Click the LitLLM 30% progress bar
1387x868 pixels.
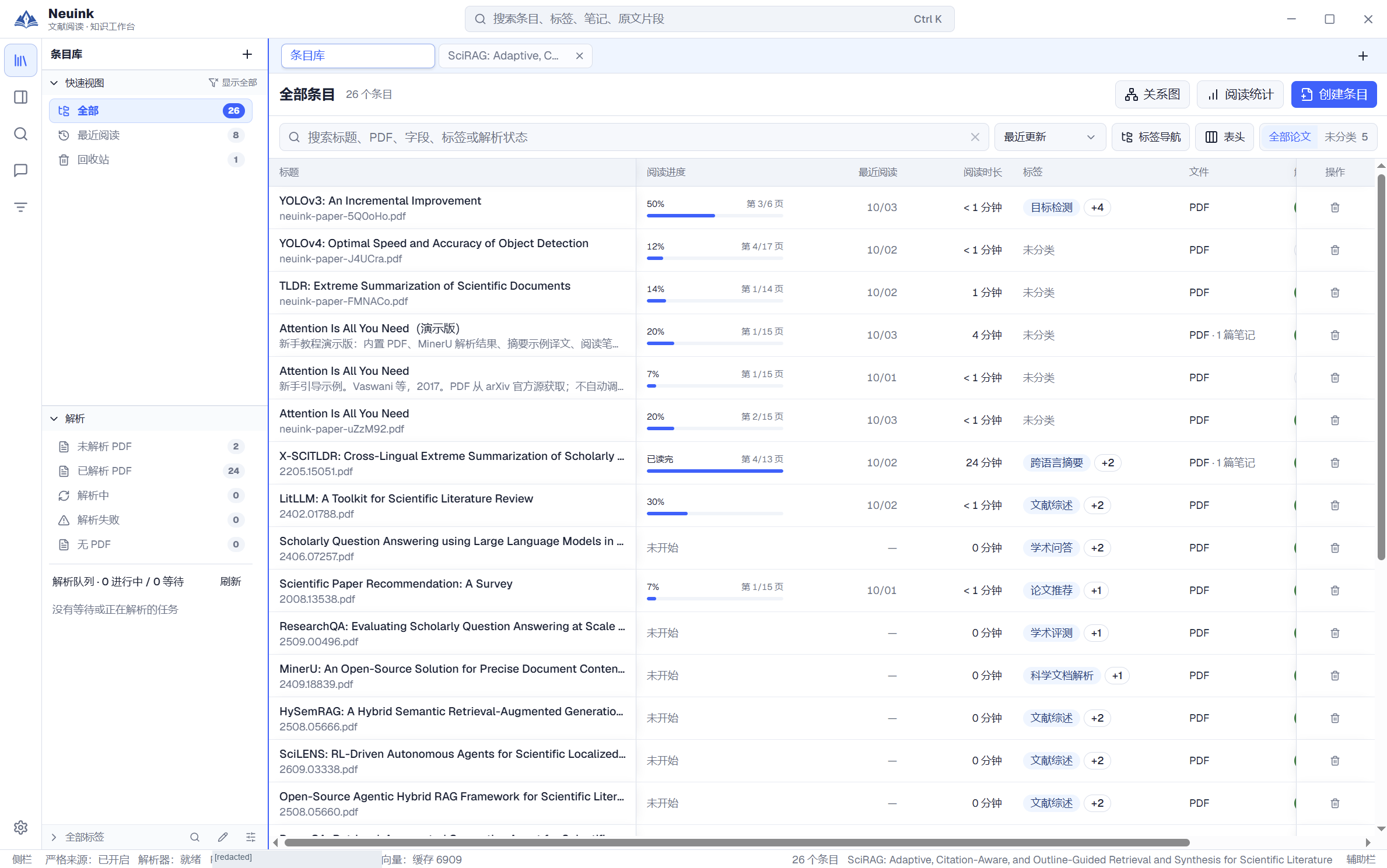[x=714, y=514]
